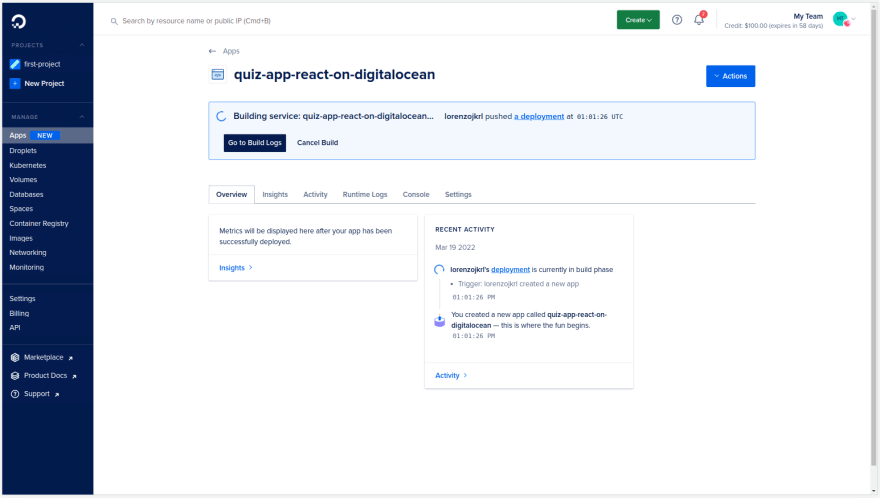Collapse the Manage section chevron
The height and width of the screenshot is (498, 880).
click(x=82, y=117)
